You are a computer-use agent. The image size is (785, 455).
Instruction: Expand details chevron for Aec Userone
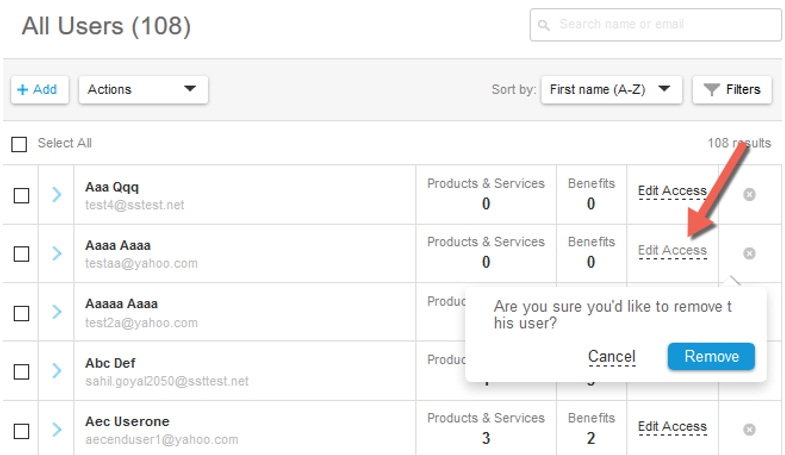(x=57, y=429)
